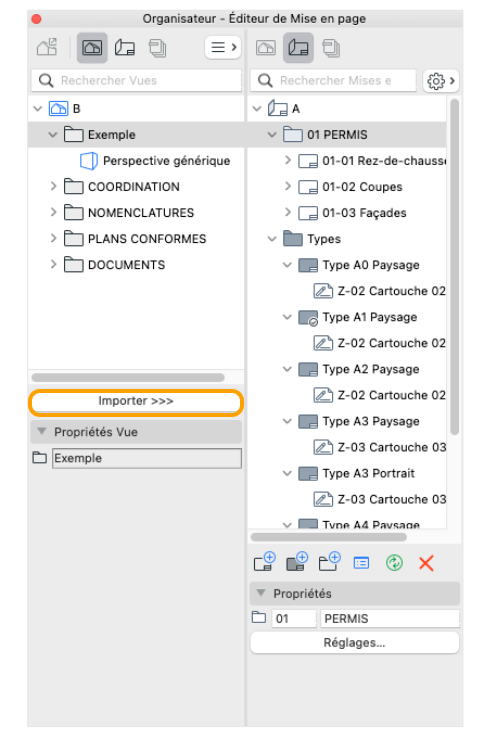Select the 01-02 Coupes layout
Screen dimensions: 484x752
click(362, 187)
